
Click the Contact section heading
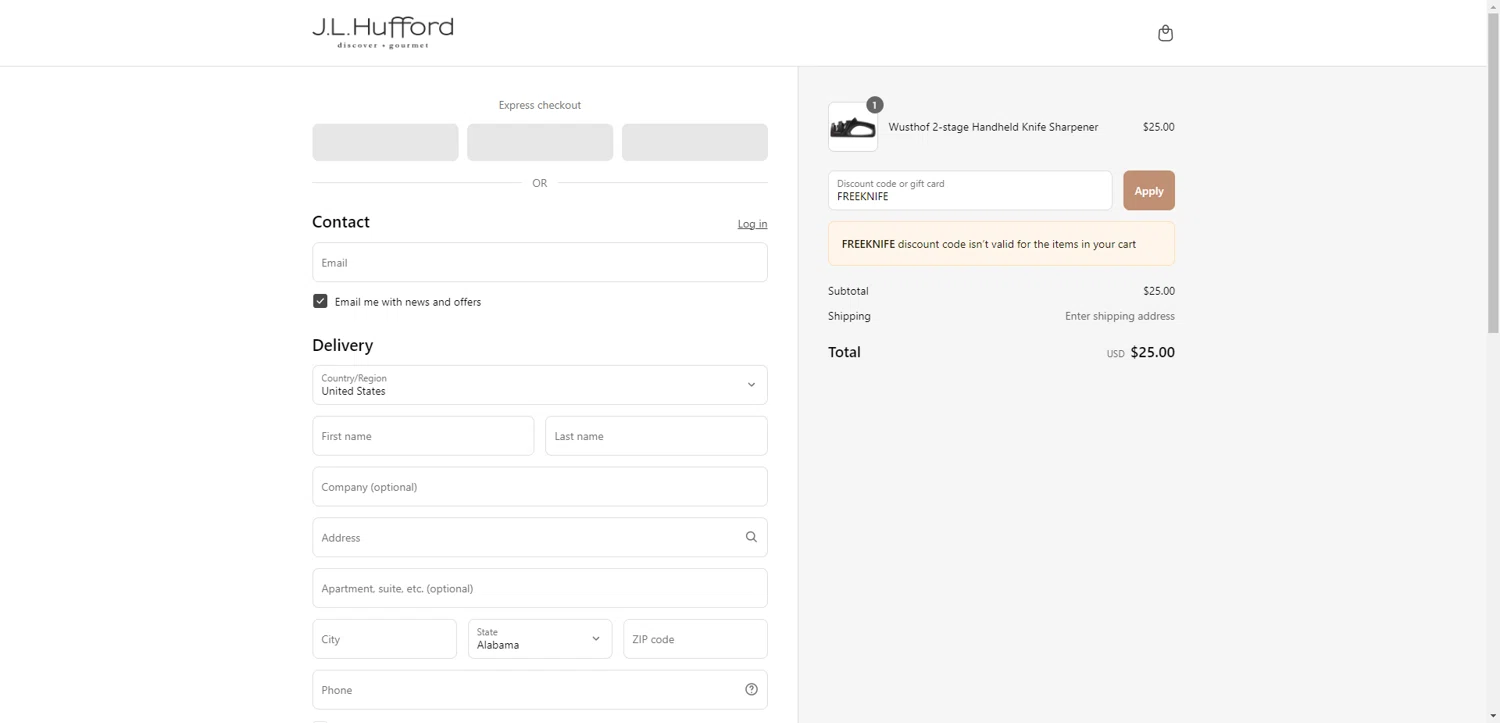(341, 222)
